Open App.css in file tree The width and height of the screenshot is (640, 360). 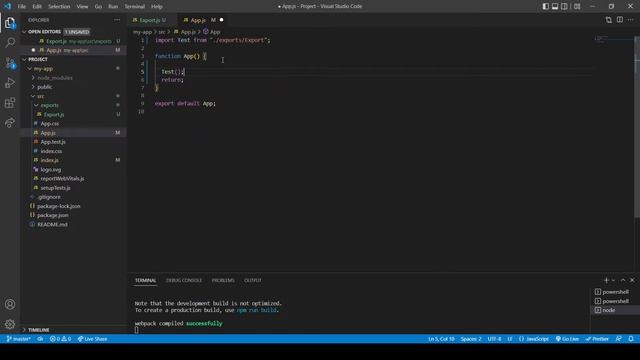[x=73, y=123]
